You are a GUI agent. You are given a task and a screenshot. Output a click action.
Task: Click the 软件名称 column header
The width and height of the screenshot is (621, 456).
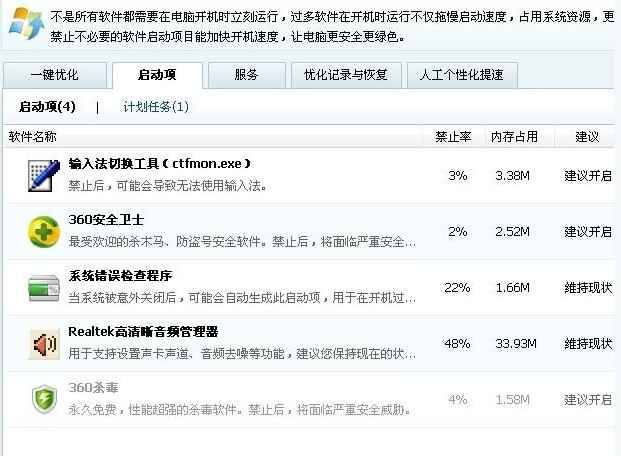click(33, 136)
